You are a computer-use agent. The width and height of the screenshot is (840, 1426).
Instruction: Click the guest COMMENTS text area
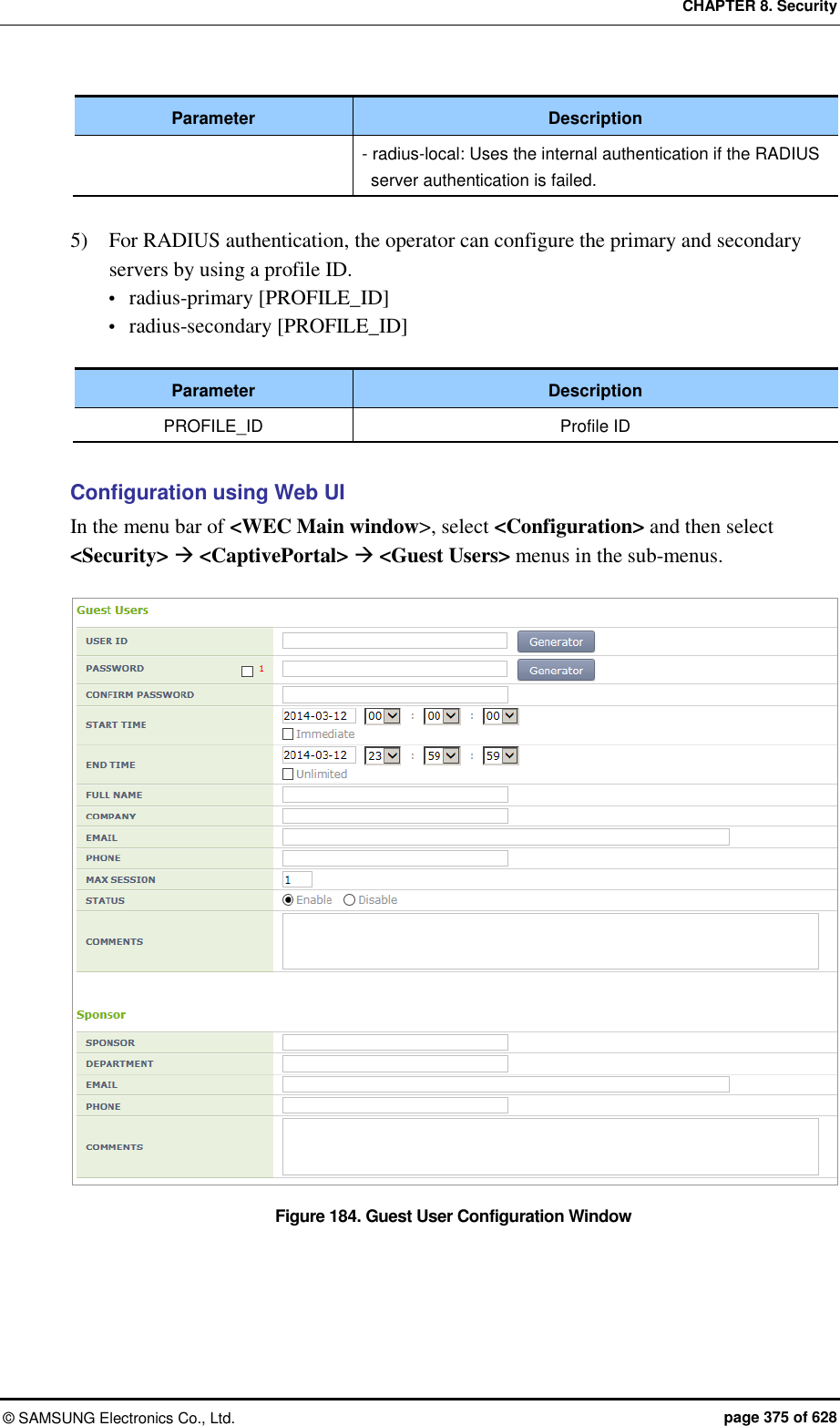click(x=550, y=940)
